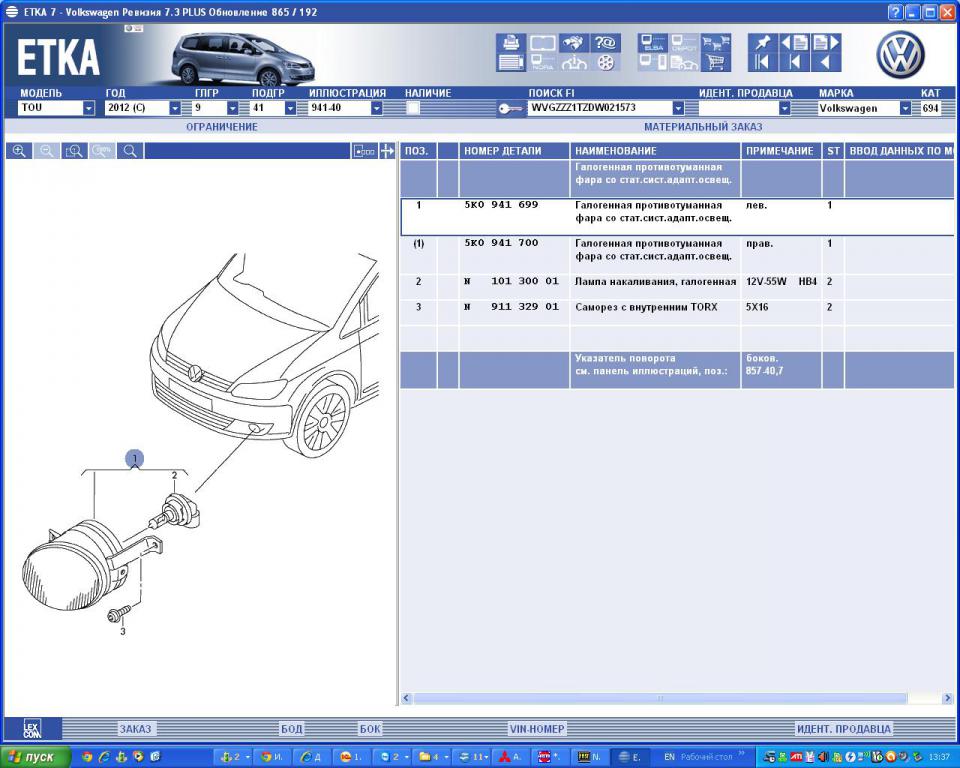This screenshot has width=960, height=768.
Task: Zoom out of the illustration
Action: point(47,151)
